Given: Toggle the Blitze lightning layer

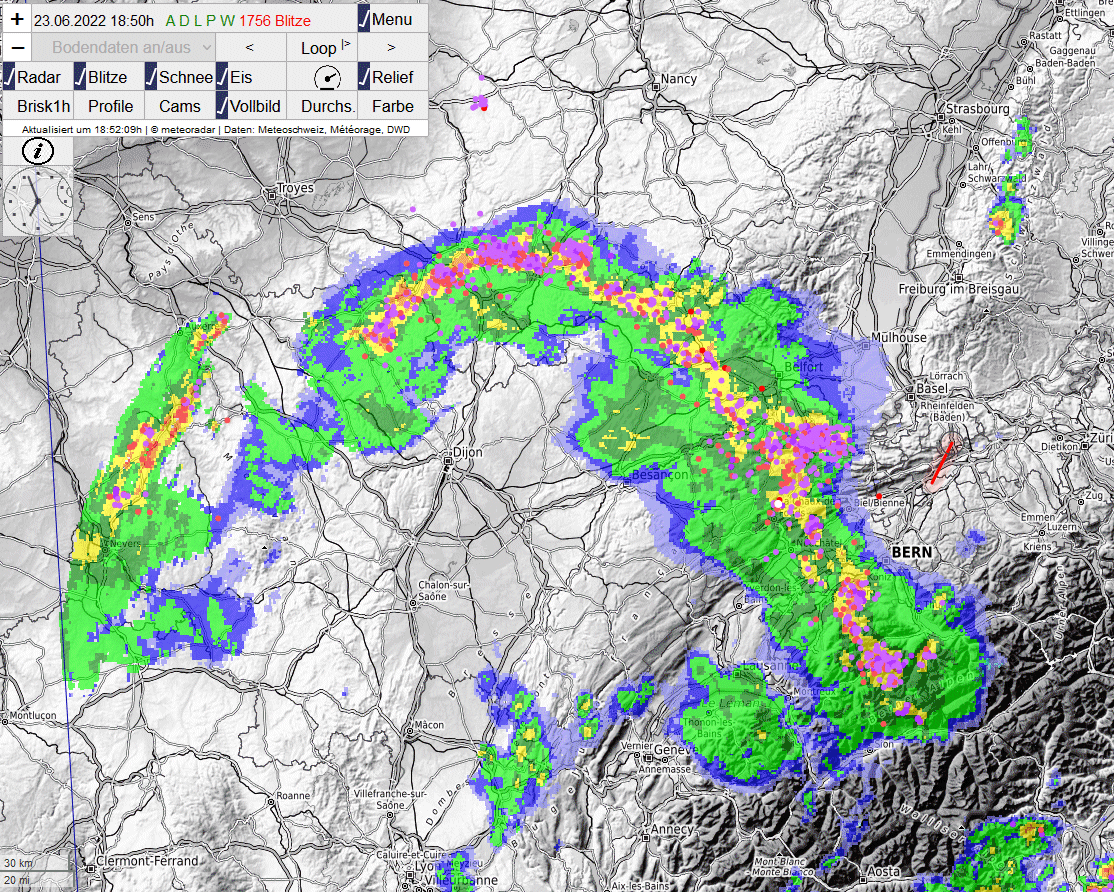Looking at the screenshot, I should [x=108, y=77].
